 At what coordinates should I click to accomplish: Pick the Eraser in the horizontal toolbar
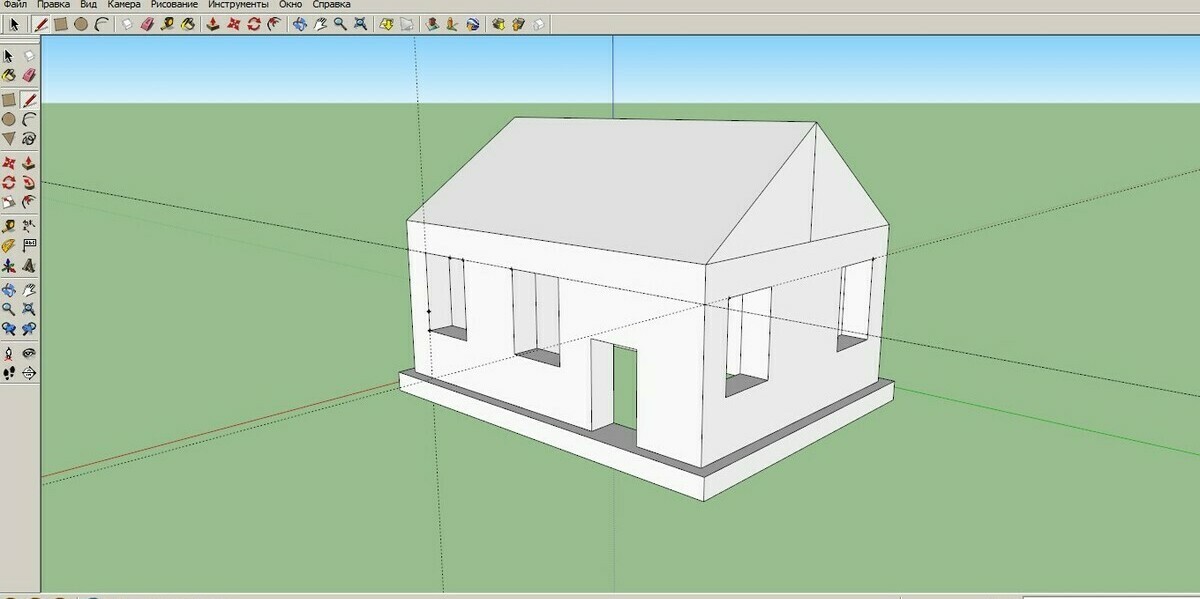click(147, 24)
